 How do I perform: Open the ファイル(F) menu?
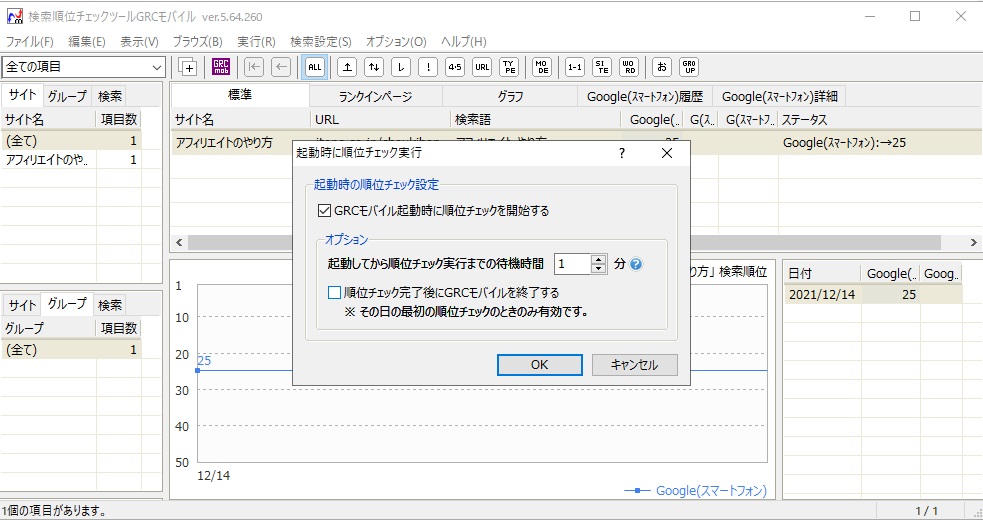29,42
